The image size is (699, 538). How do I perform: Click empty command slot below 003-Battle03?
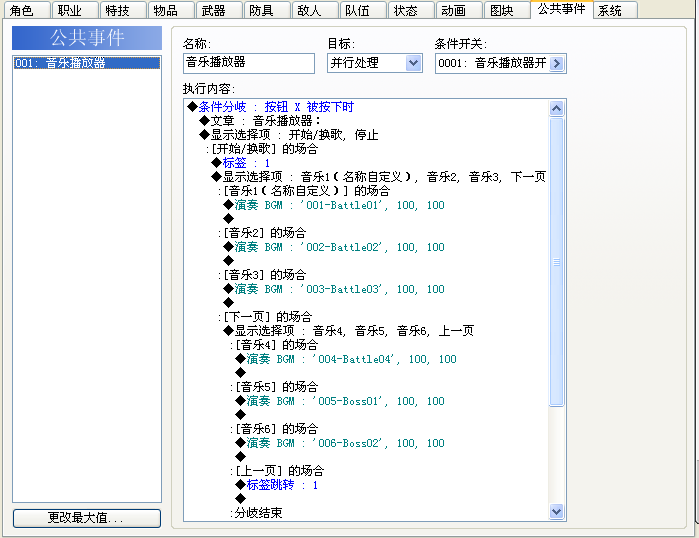(229, 303)
